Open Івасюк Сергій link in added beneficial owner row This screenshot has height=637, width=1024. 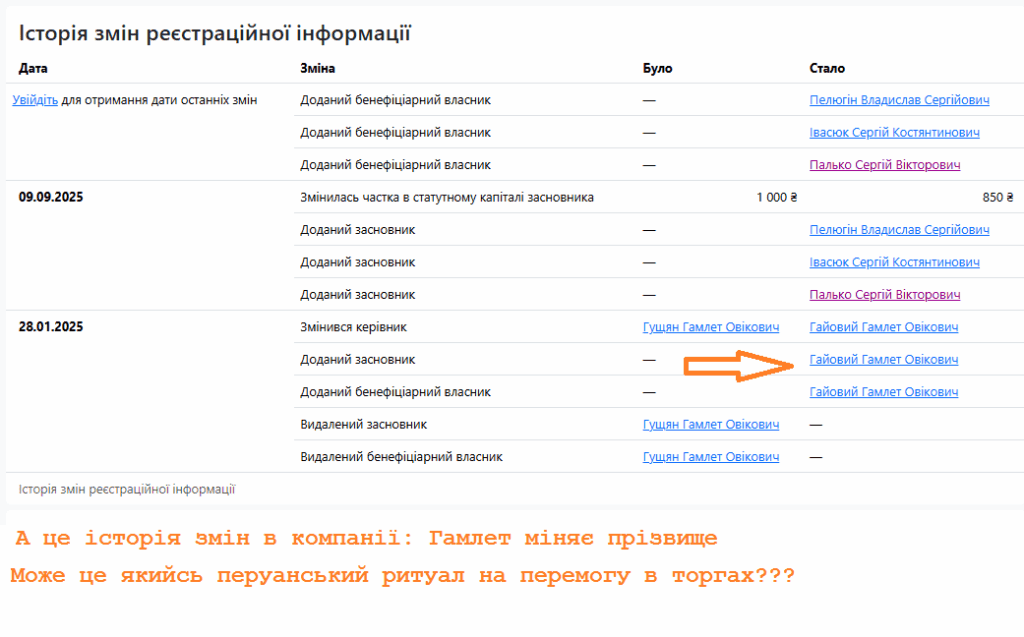coord(894,132)
